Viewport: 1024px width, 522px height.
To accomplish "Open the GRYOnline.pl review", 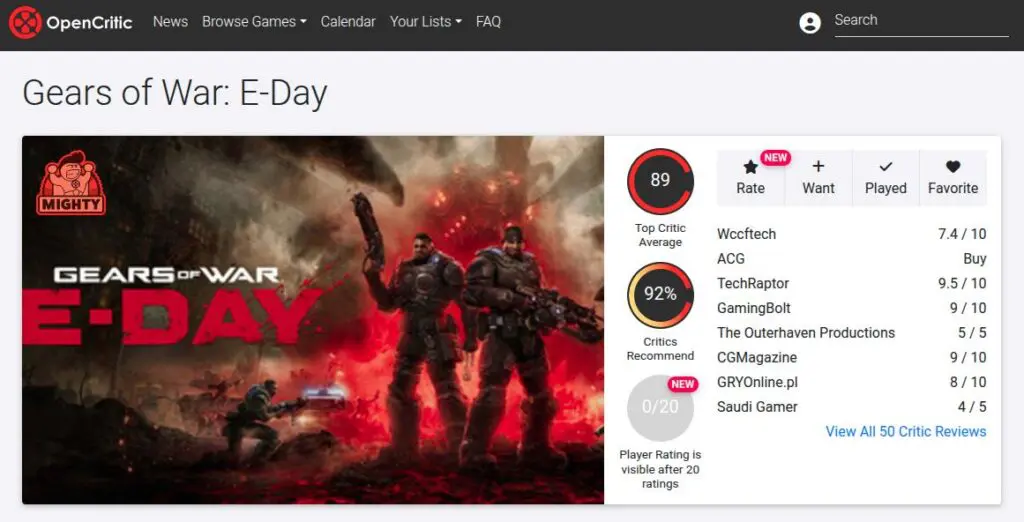I will point(758,382).
